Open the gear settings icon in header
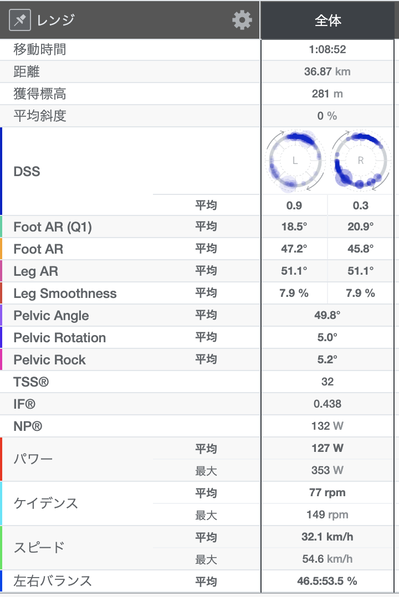Screen dimensions: 399x597 [x=242, y=20]
